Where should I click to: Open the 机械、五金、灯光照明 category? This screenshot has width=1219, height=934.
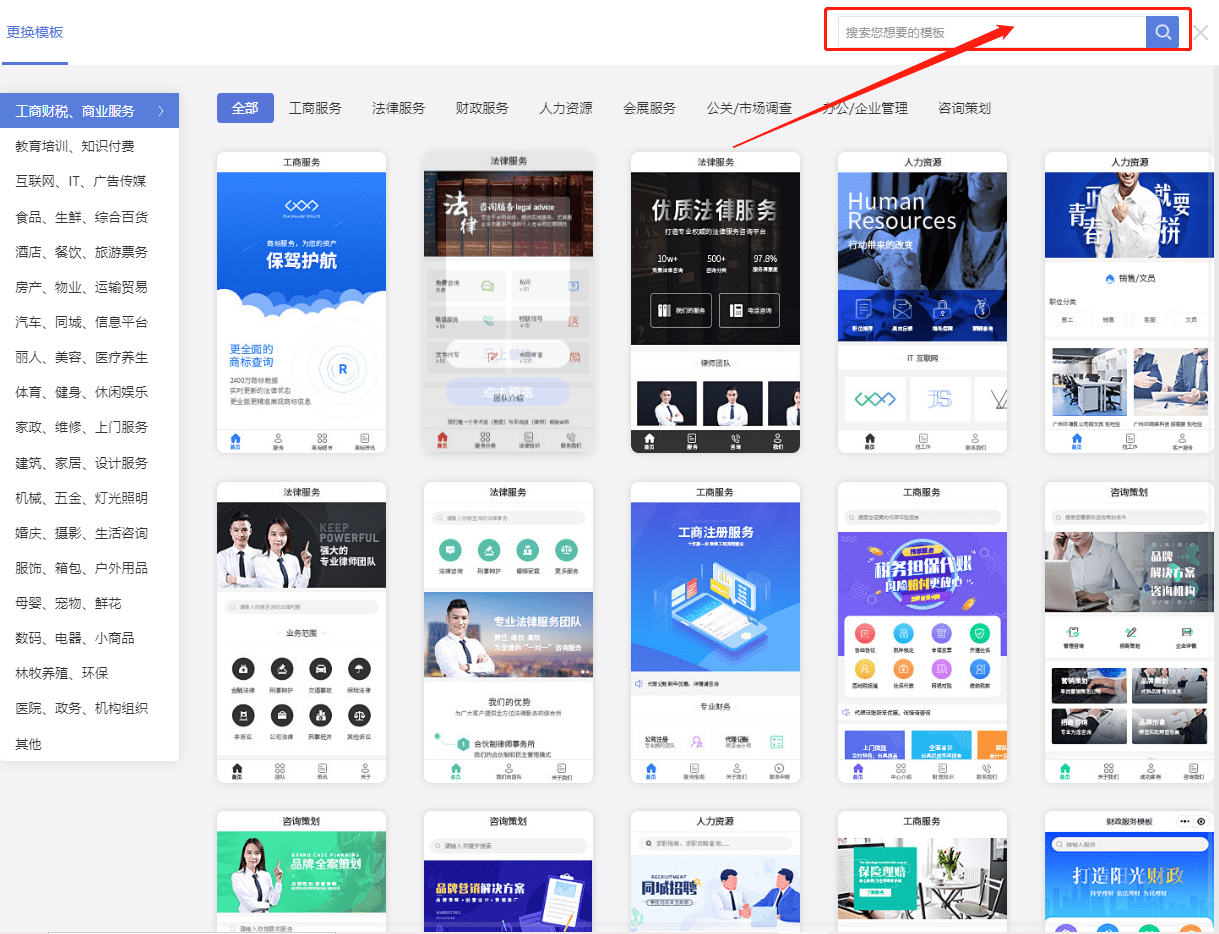click(x=81, y=498)
